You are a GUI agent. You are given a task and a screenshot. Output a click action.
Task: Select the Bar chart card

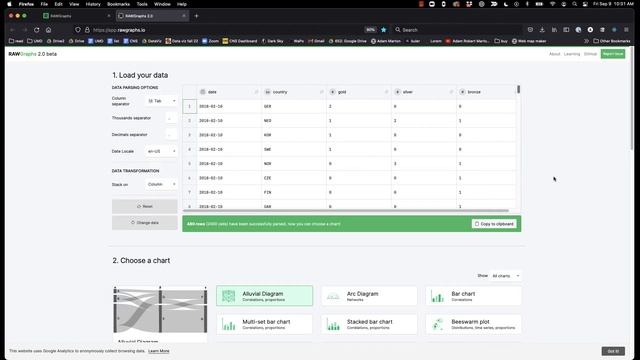(x=473, y=296)
